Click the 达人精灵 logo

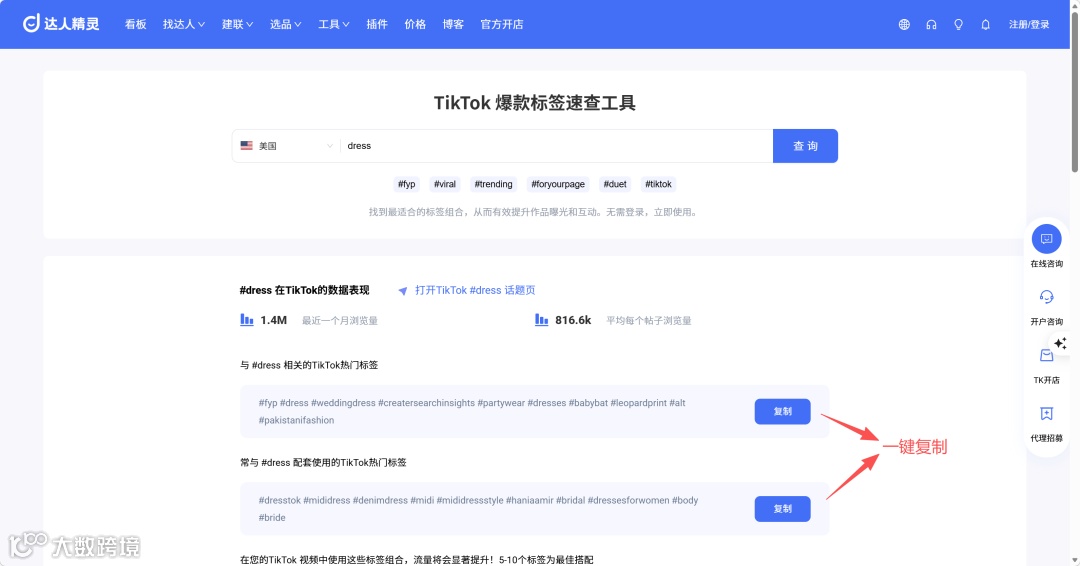pos(61,24)
